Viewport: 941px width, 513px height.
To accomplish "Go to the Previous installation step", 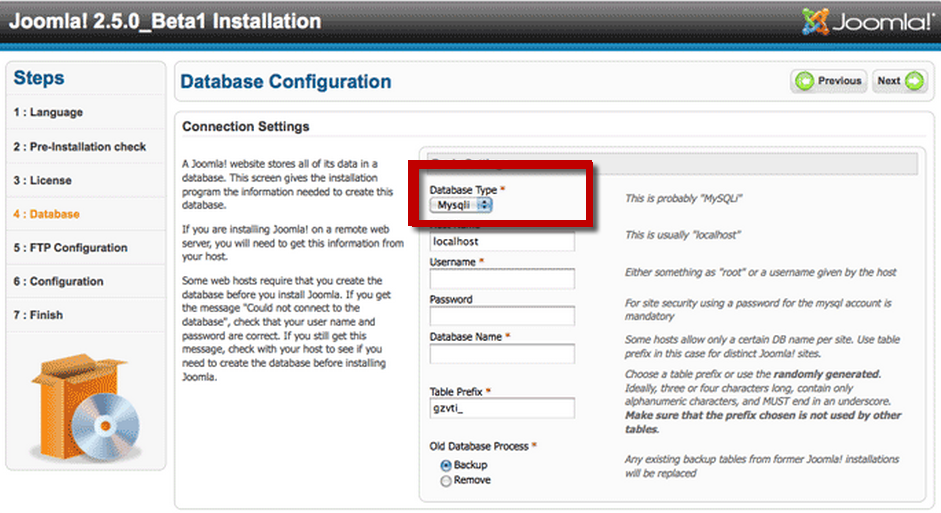I will point(829,81).
